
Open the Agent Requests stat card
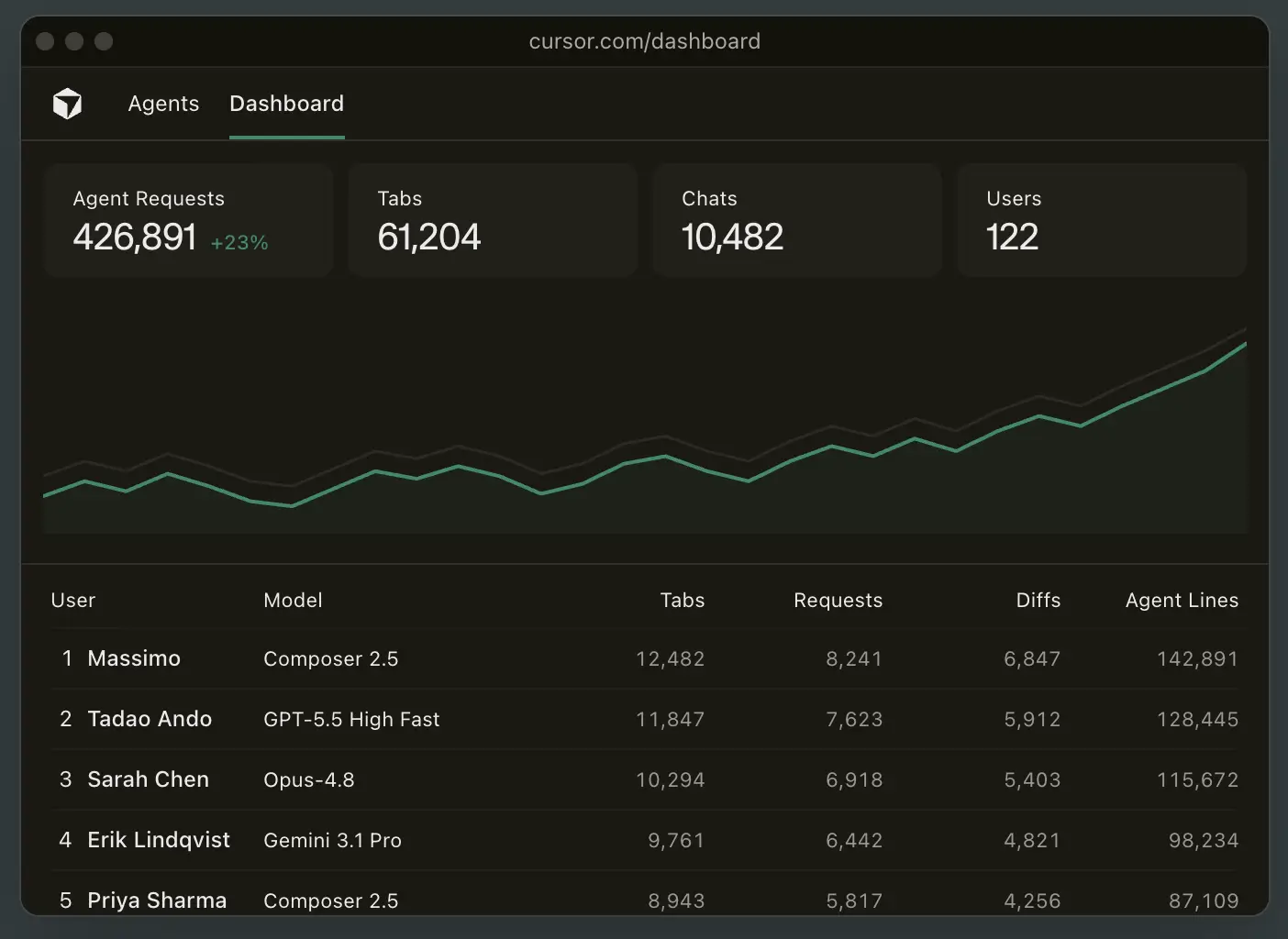[x=188, y=220]
